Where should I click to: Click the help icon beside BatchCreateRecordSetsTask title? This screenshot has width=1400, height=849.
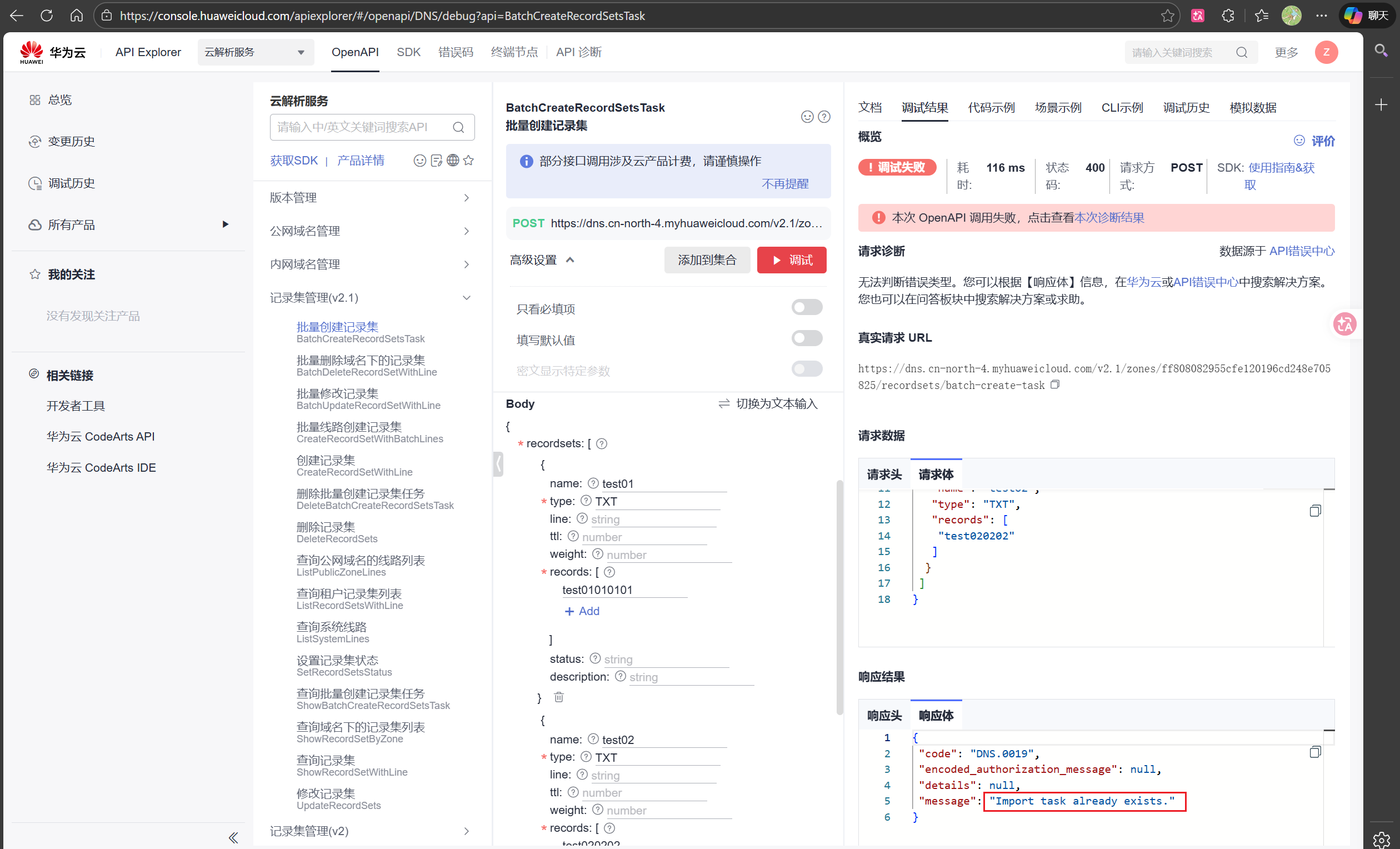point(824,117)
